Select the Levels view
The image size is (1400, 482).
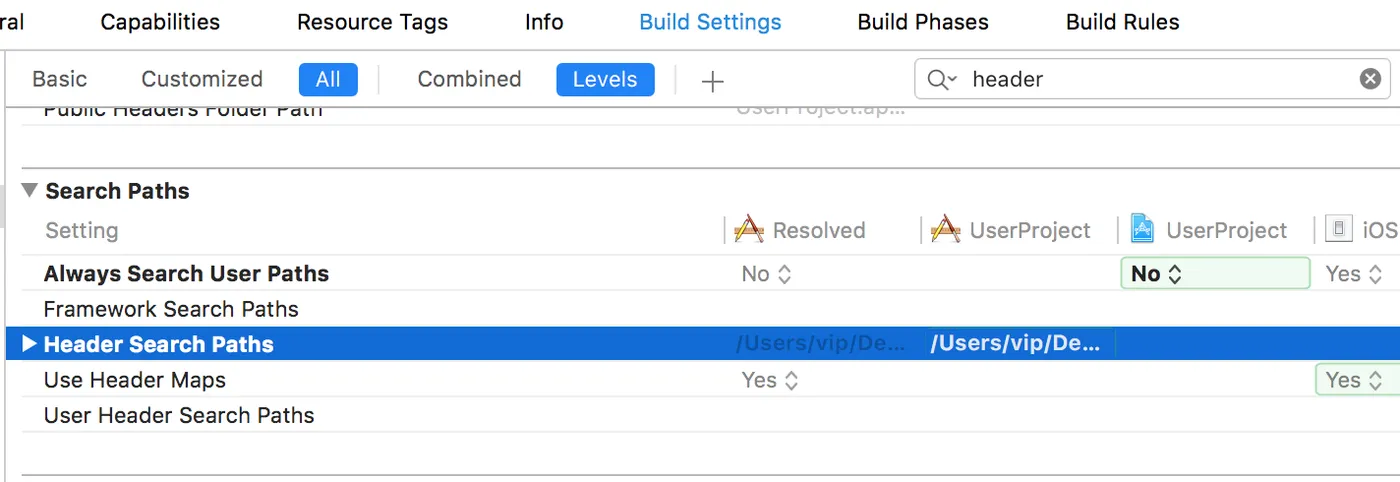[x=605, y=79]
